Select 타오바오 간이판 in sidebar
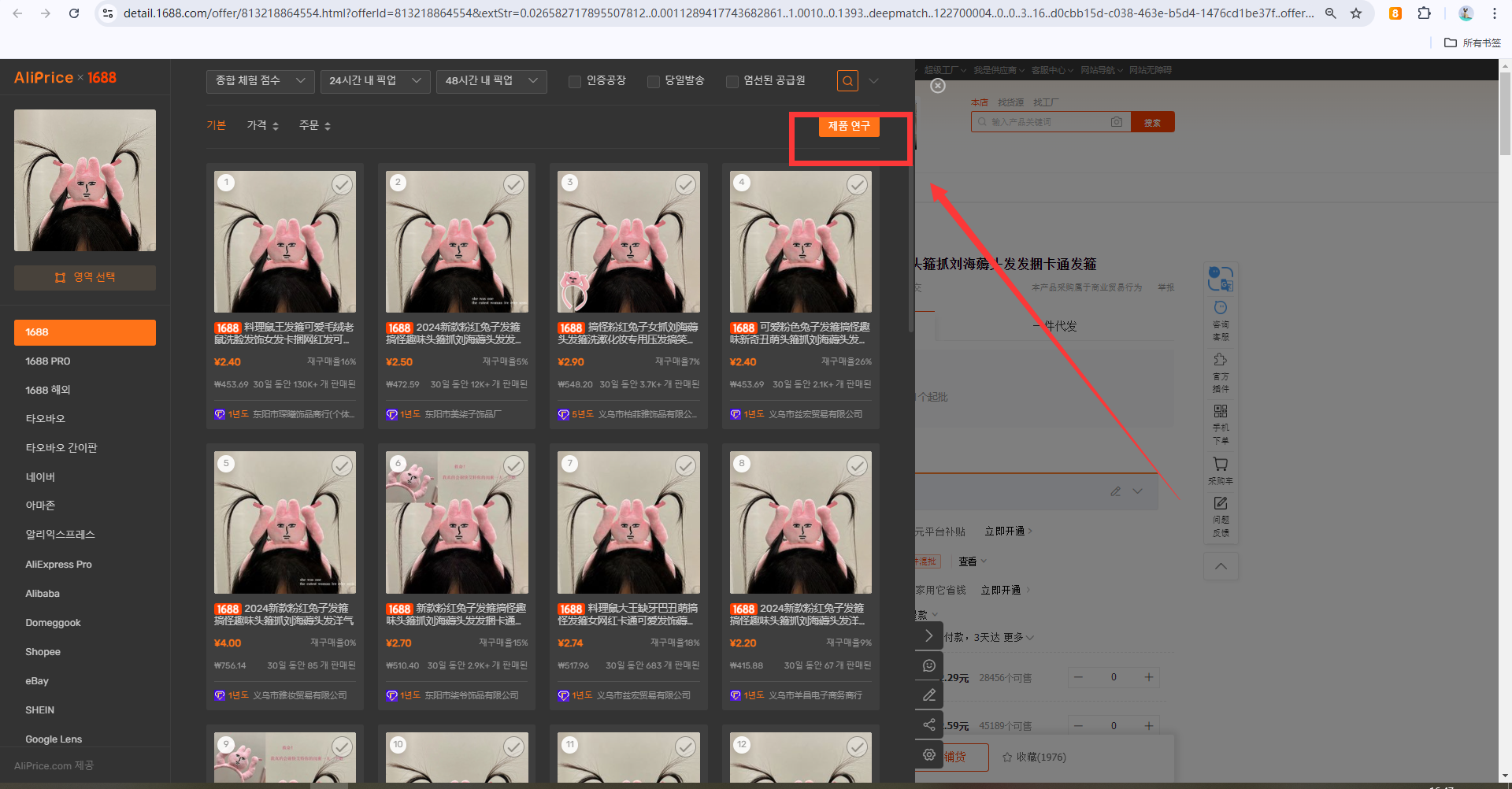1512x789 pixels. point(61,448)
